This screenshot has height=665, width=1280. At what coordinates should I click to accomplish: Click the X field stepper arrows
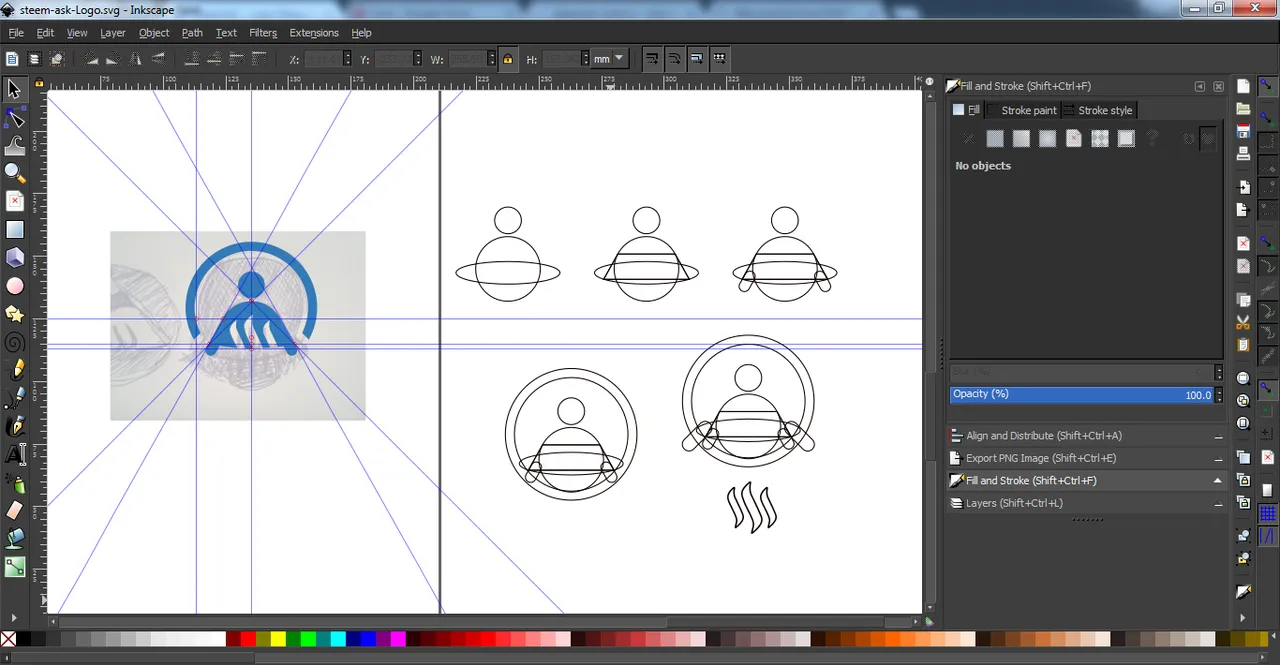[x=347, y=59]
